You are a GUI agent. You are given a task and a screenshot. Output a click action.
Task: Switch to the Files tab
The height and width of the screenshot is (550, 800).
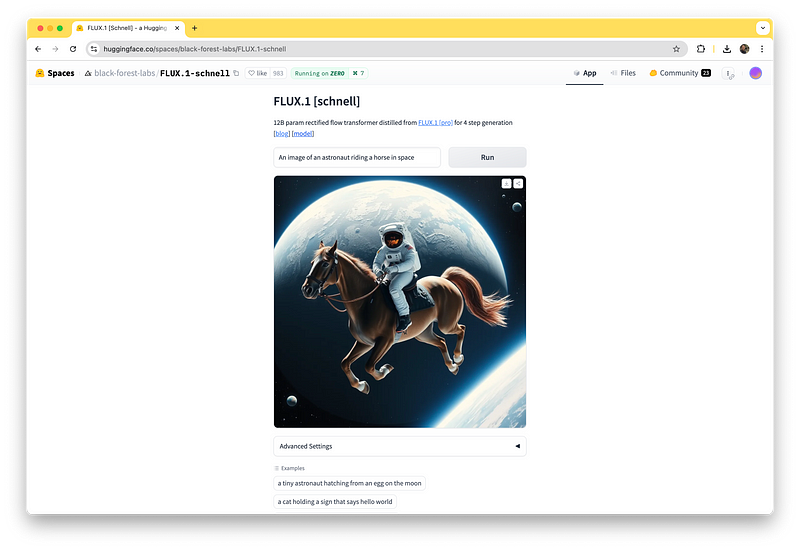click(x=623, y=73)
